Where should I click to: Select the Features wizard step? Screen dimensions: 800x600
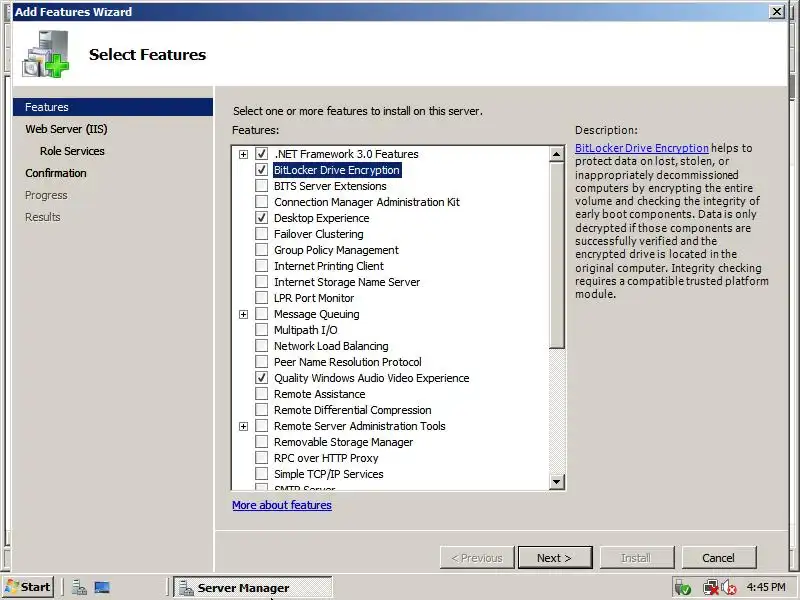click(113, 107)
